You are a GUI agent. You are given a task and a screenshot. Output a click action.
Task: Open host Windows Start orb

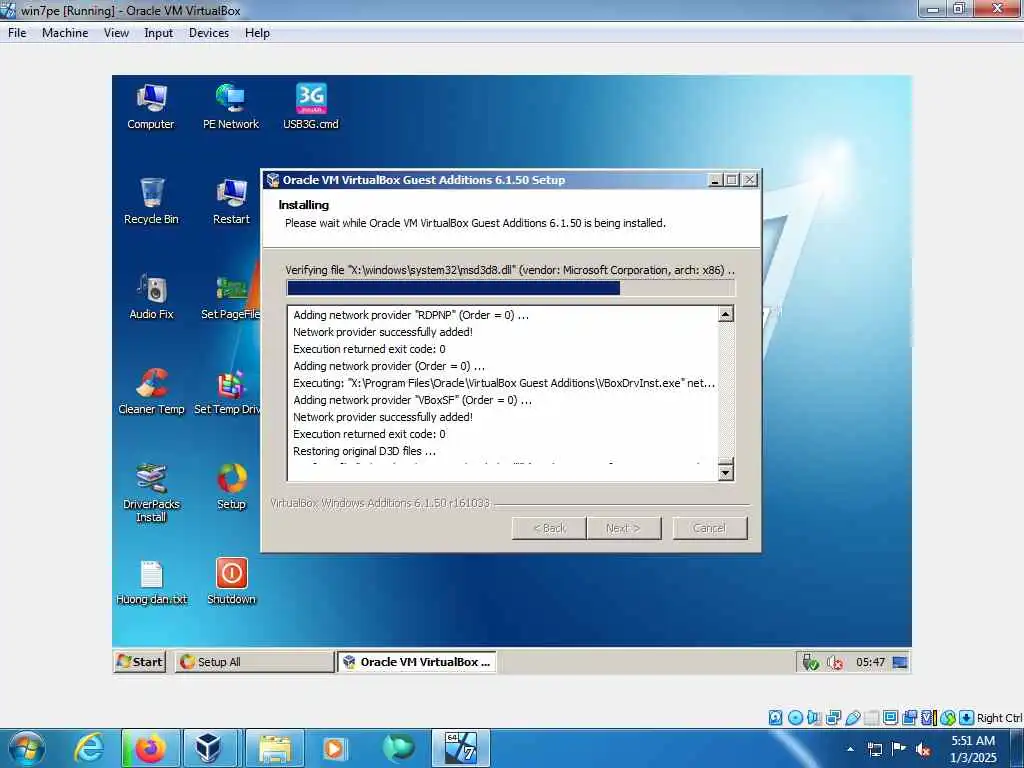[x=27, y=748]
